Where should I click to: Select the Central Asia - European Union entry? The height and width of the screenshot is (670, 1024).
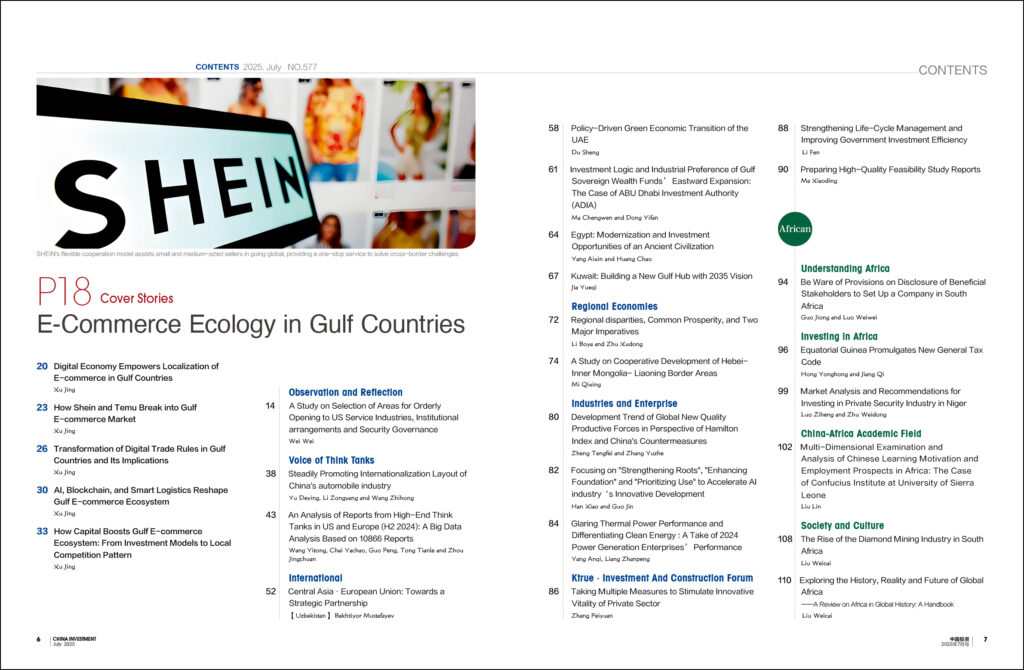pos(366,598)
